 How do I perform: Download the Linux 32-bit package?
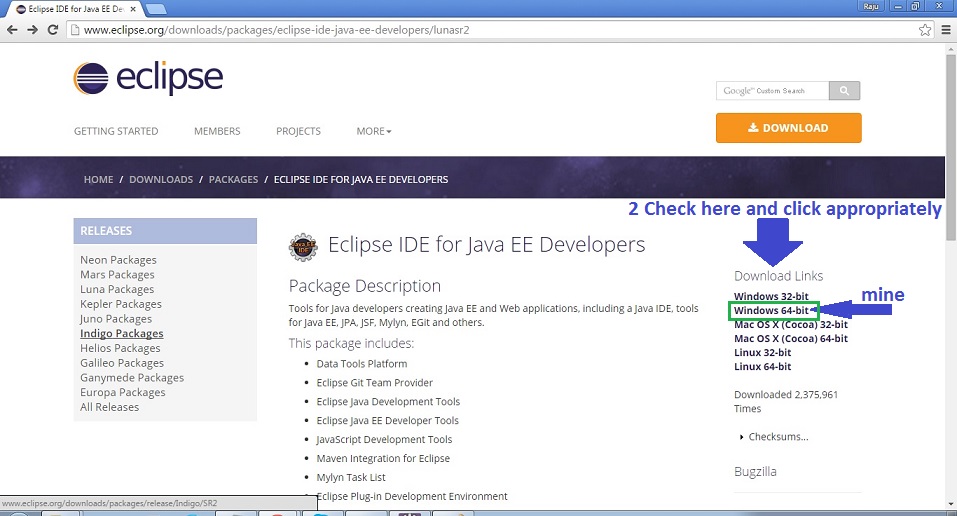point(762,352)
